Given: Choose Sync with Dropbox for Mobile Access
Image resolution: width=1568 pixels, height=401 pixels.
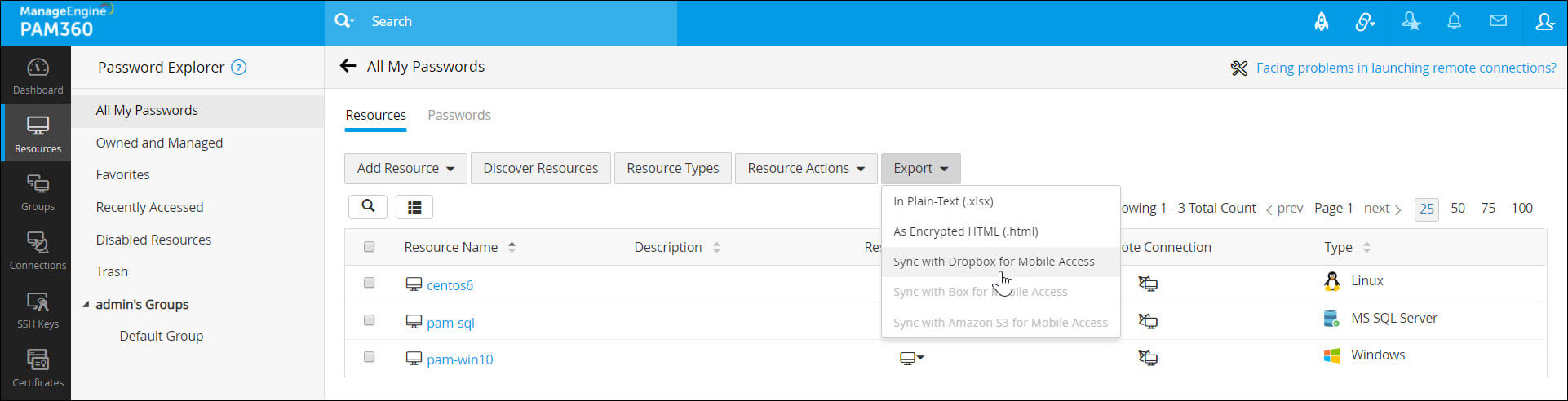Looking at the screenshot, I should 994,262.
